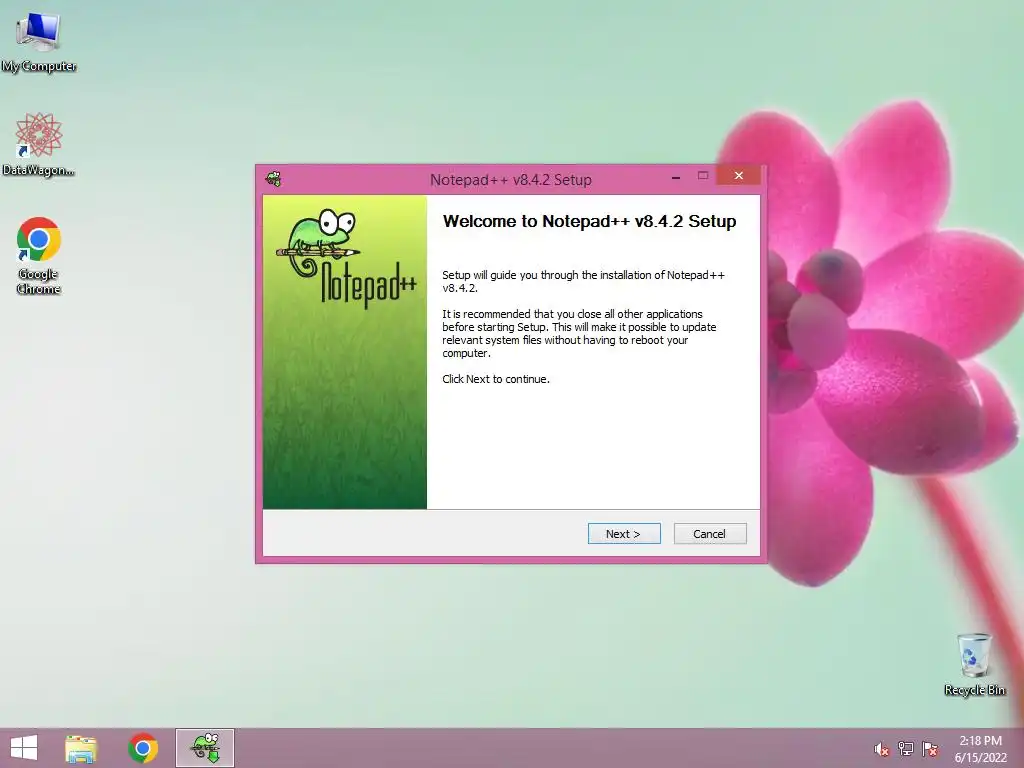1024x768 pixels.
Task: Click the Notepad++ chameleon logo image
Action: point(347,258)
